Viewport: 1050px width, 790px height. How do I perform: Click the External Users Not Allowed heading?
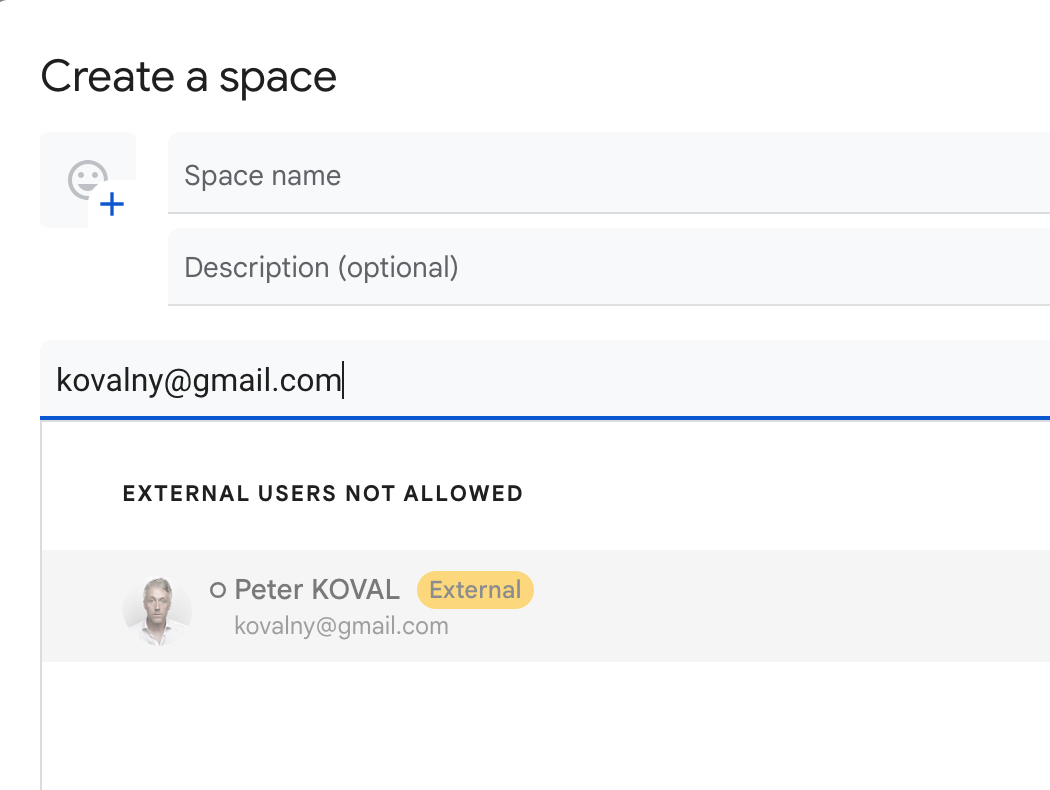point(322,493)
